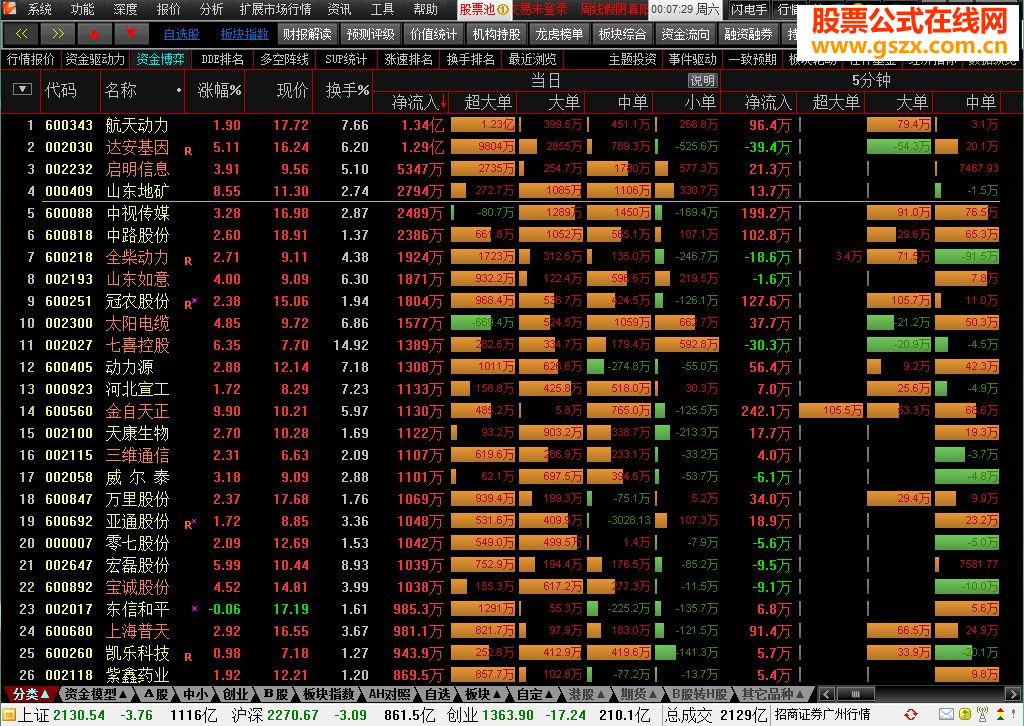Click the dot marker beside 名称 header
This screenshot has width=1024, height=726.
178,90
